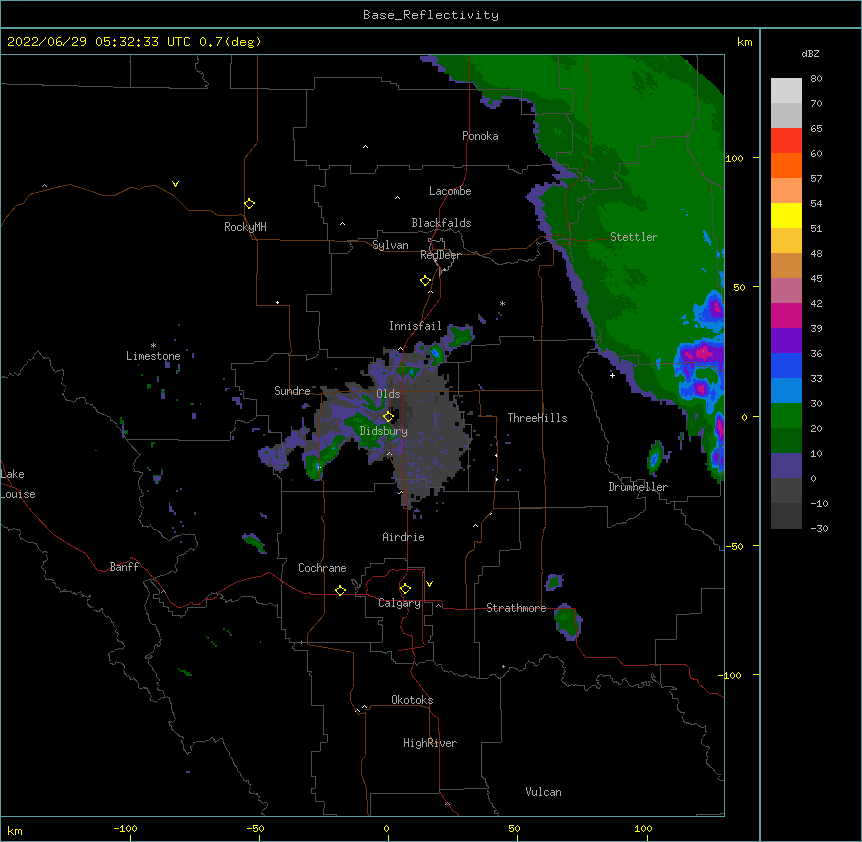
Task: Pick the light gray 70-80 dBZ legend swatch
Action: point(786,90)
